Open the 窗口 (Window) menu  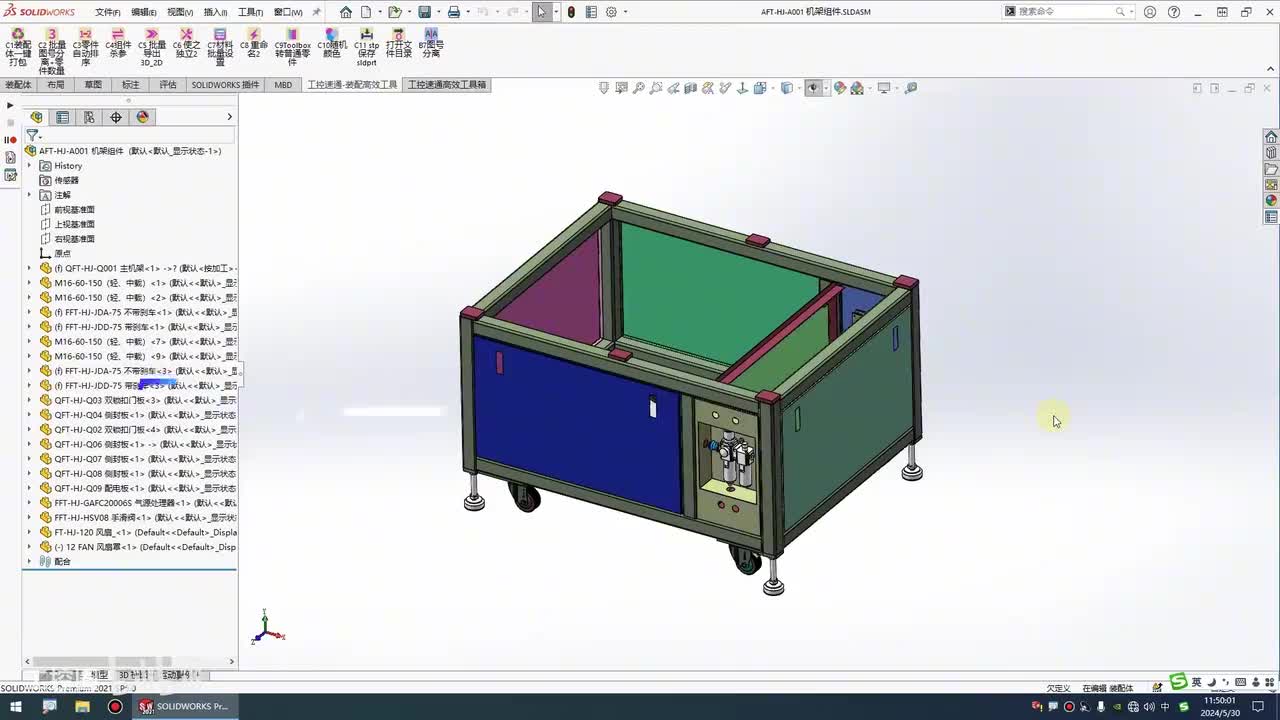(x=288, y=12)
